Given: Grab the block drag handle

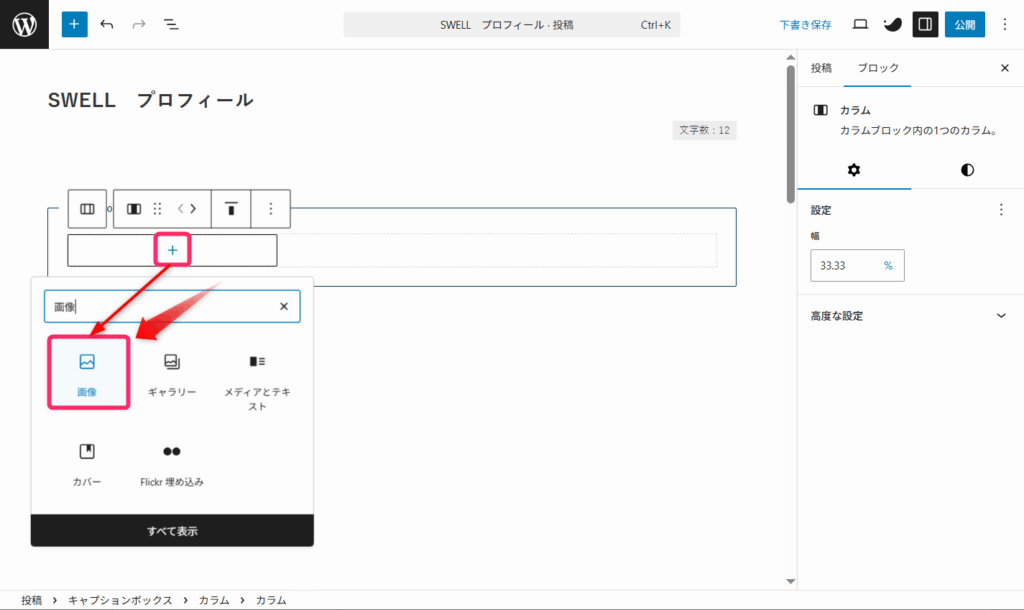Looking at the screenshot, I should (157, 209).
